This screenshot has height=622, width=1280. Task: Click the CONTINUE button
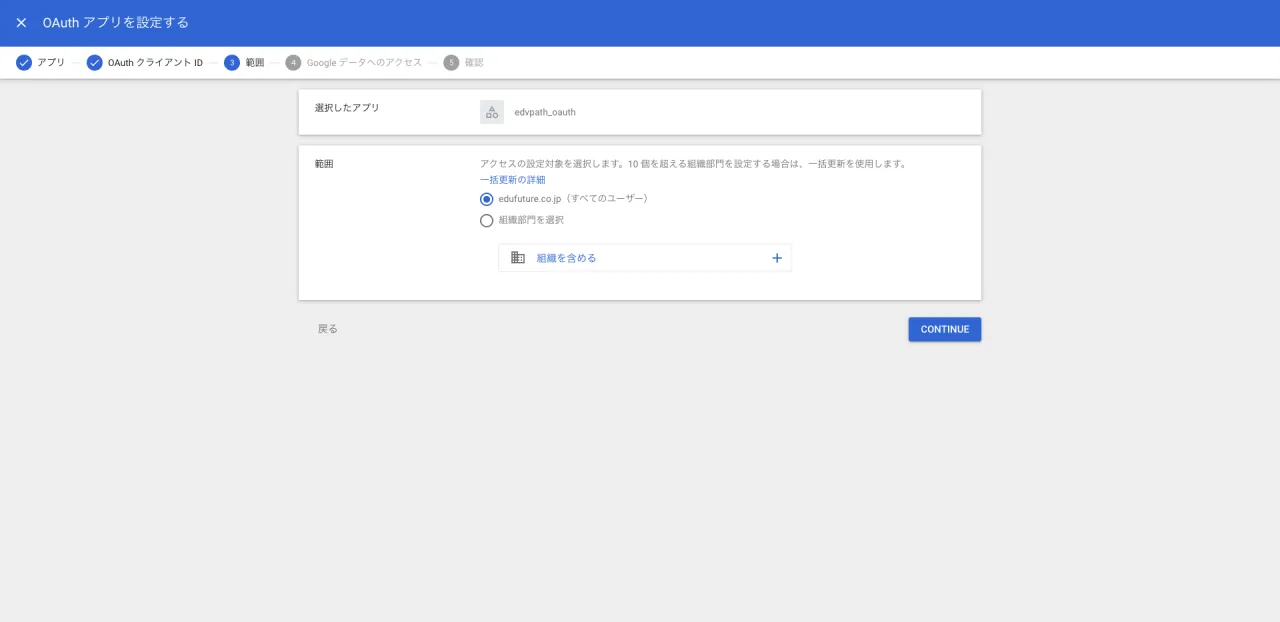point(945,329)
